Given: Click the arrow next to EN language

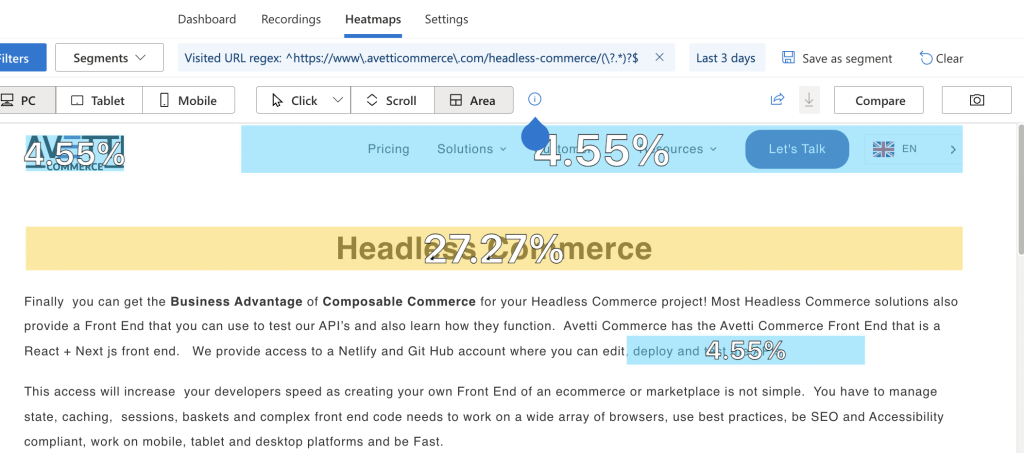Looking at the screenshot, I should pos(953,149).
